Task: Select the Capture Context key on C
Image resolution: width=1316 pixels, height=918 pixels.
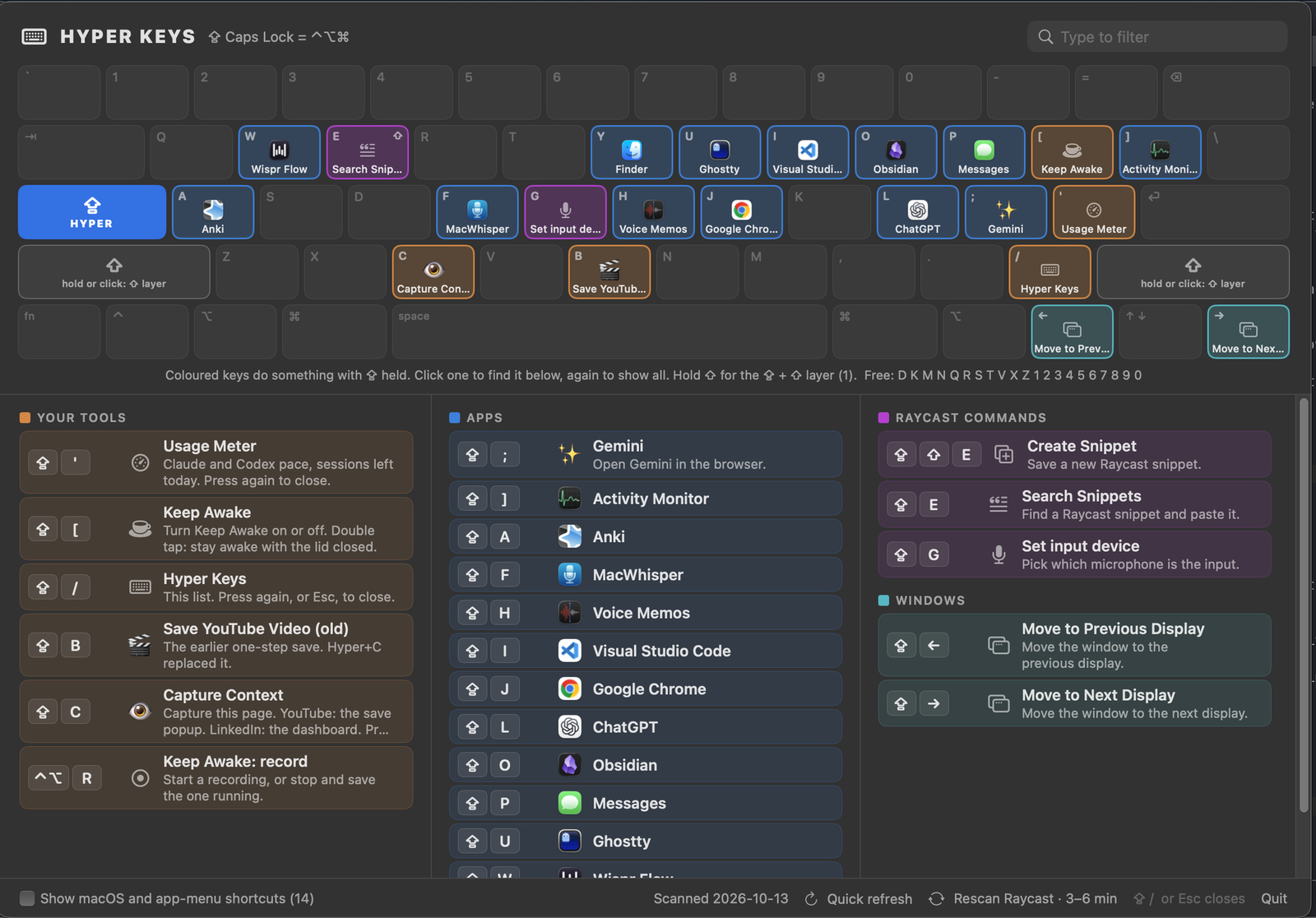Action: pyautogui.click(x=433, y=272)
